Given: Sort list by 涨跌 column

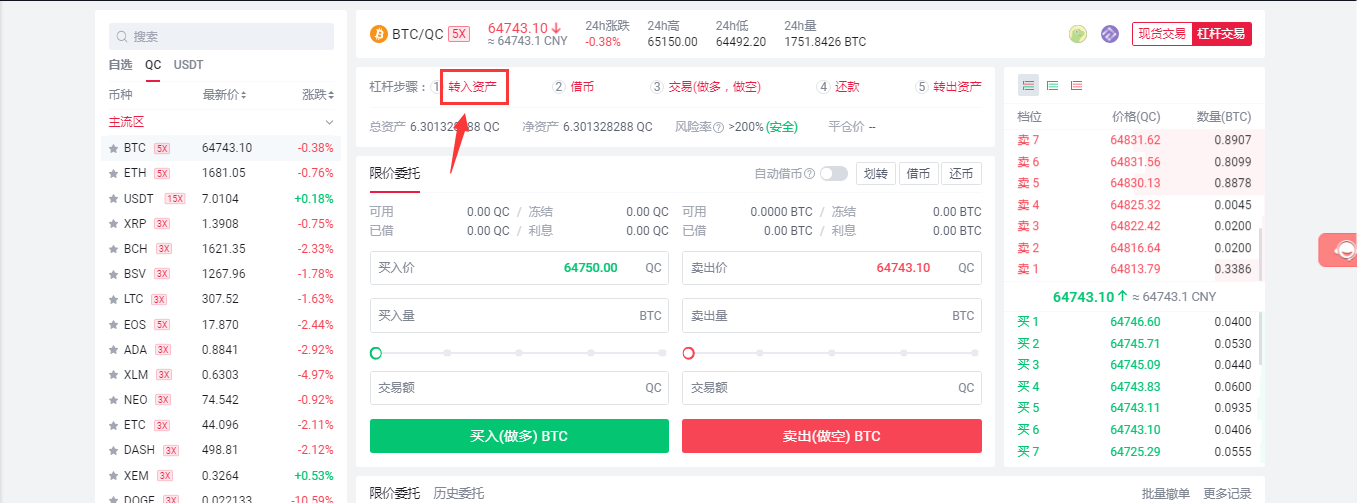Looking at the screenshot, I should 319,95.
